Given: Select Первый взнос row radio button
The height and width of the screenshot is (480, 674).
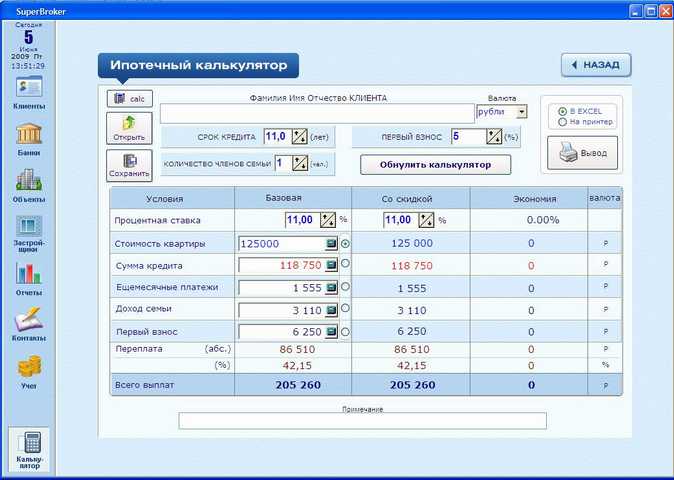Looking at the screenshot, I should tap(345, 332).
